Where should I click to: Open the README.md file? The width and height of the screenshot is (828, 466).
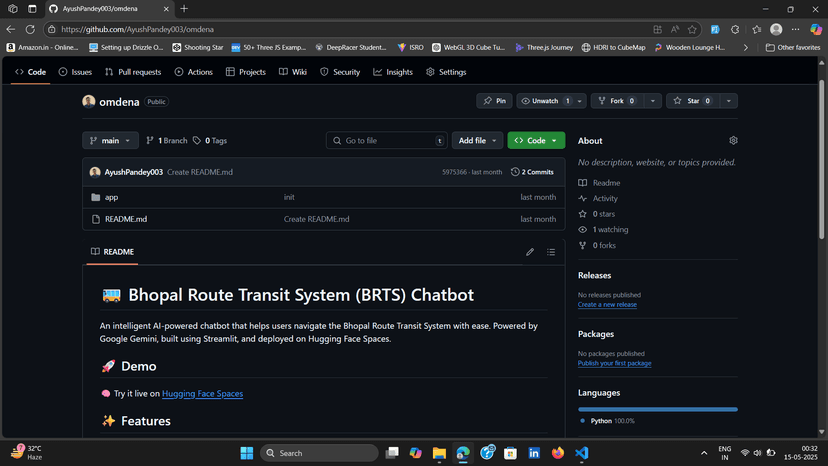126,219
